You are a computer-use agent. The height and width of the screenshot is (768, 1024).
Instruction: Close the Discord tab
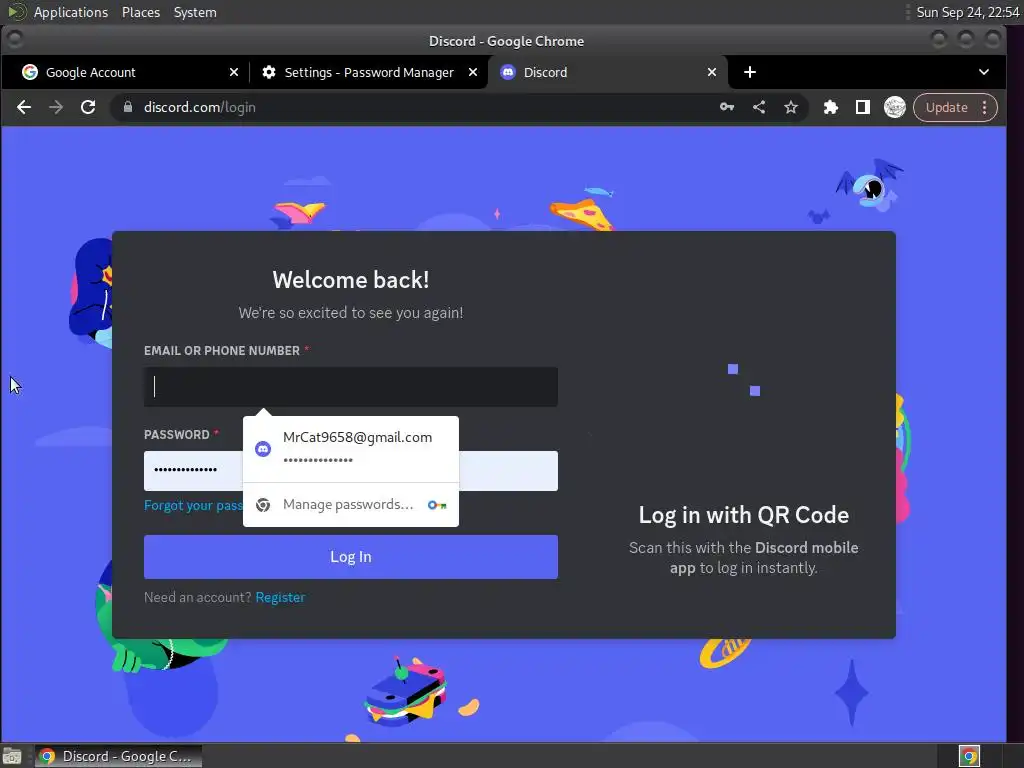[x=712, y=72]
